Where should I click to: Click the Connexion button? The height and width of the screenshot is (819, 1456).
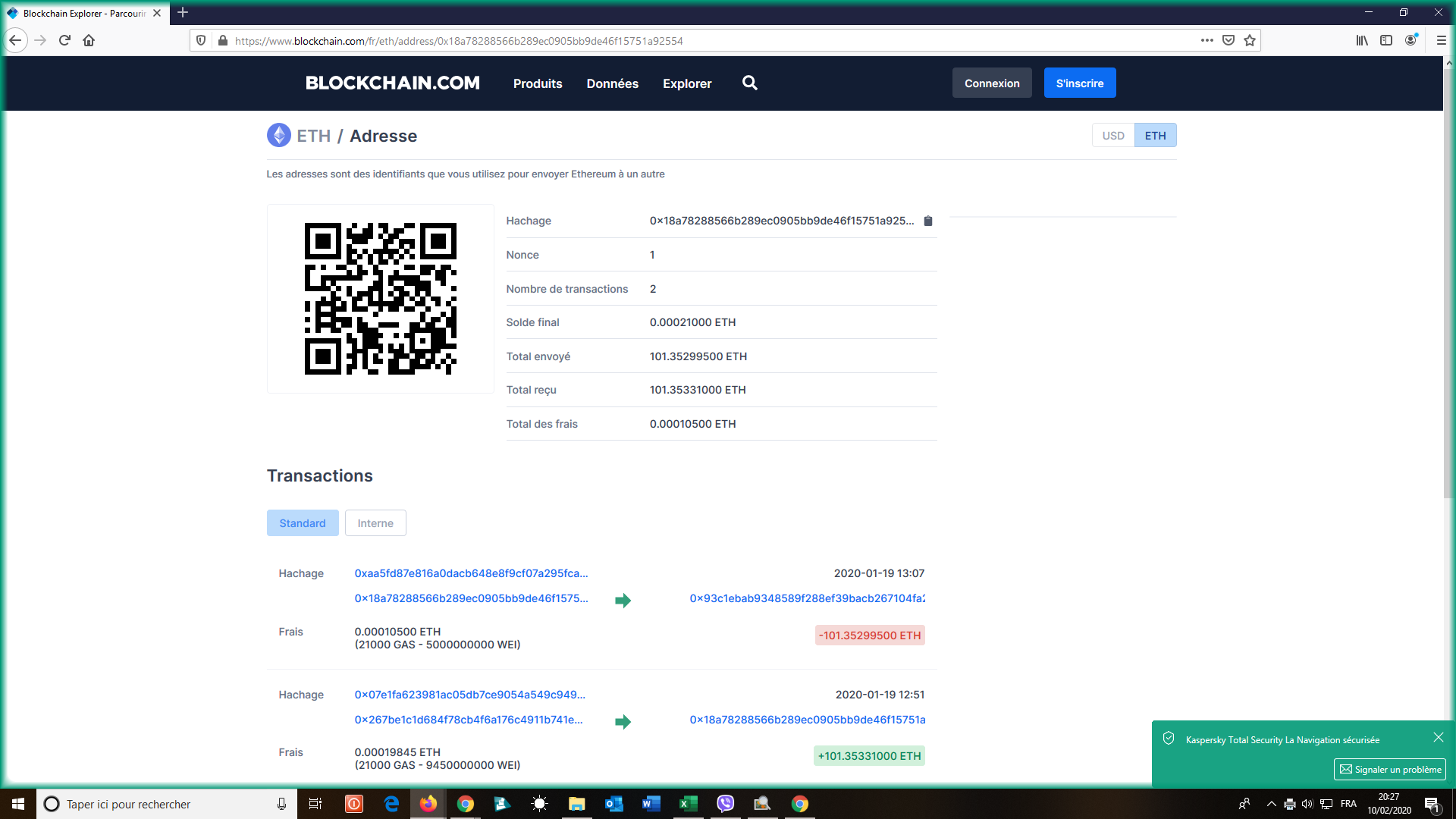(991, 83)
